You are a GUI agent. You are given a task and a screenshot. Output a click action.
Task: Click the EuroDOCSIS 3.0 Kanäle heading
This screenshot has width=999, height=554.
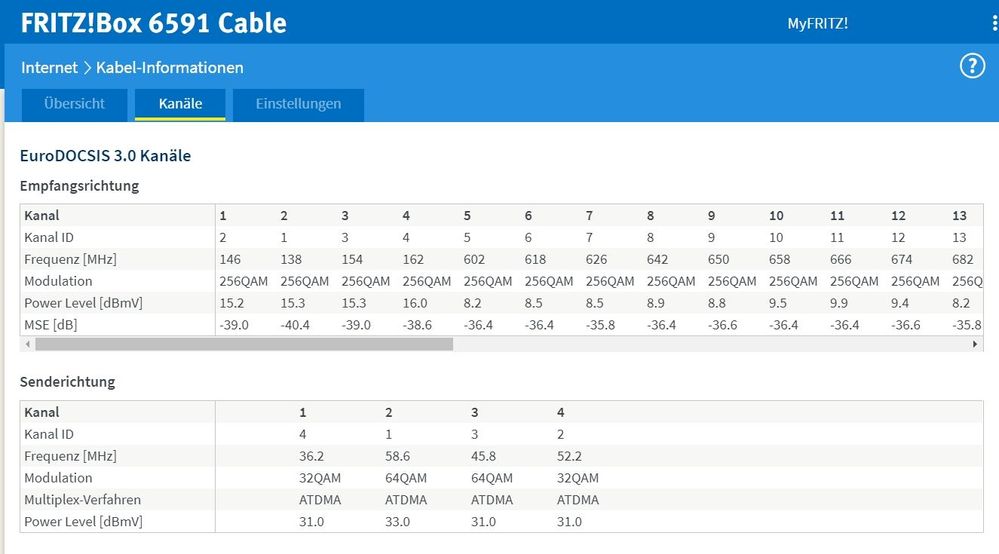[x=105, y=156]
